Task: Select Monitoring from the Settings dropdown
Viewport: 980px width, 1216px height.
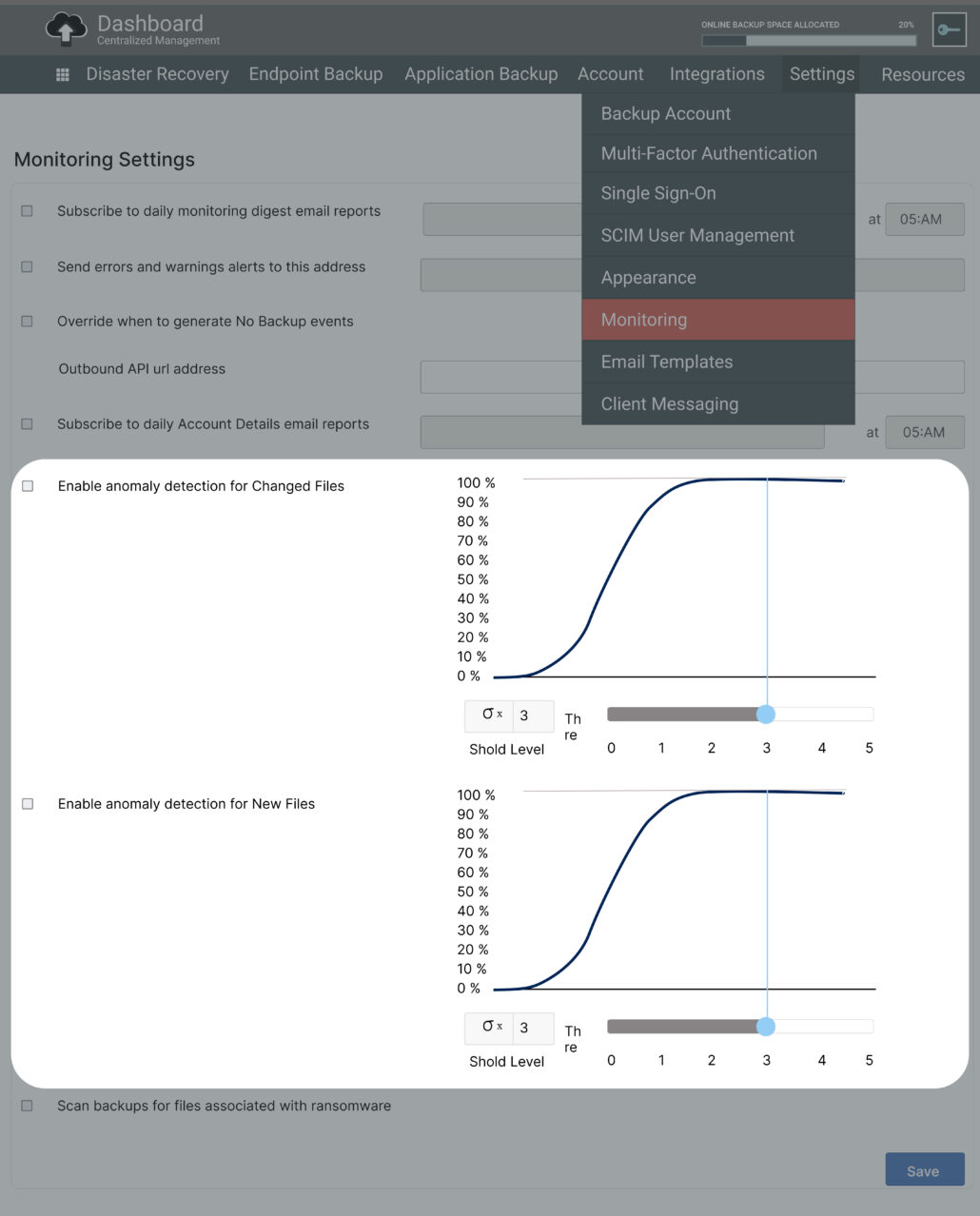Action: (x=644, y=320)
